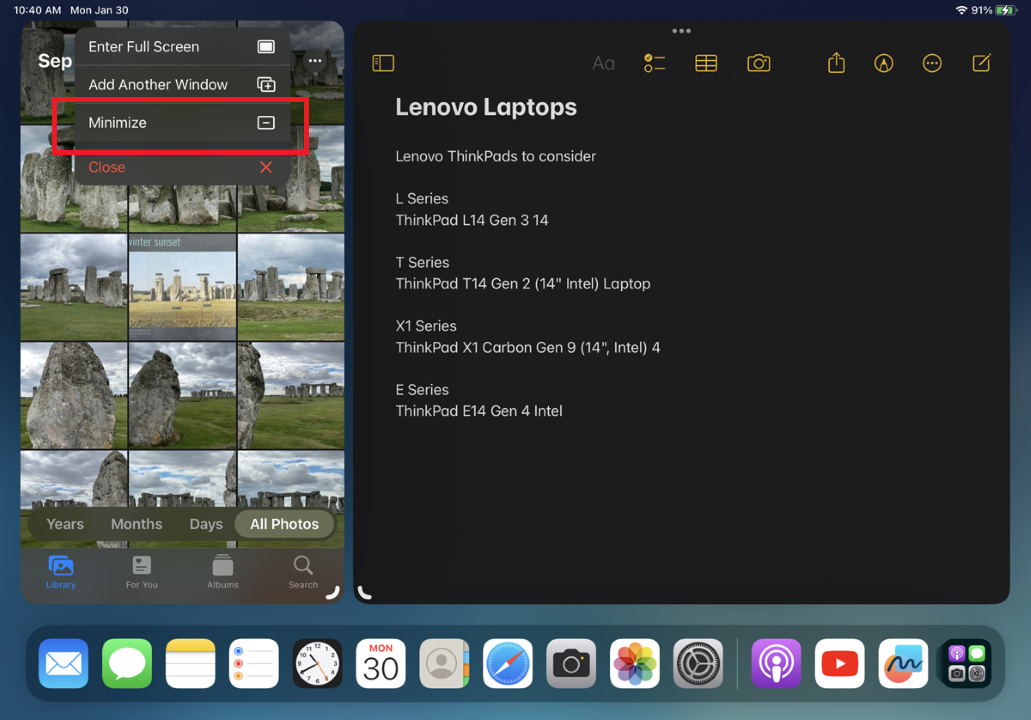Open Safari from the dock
The height and width of the screenshot is (720, 1031).
click(507, 663)
